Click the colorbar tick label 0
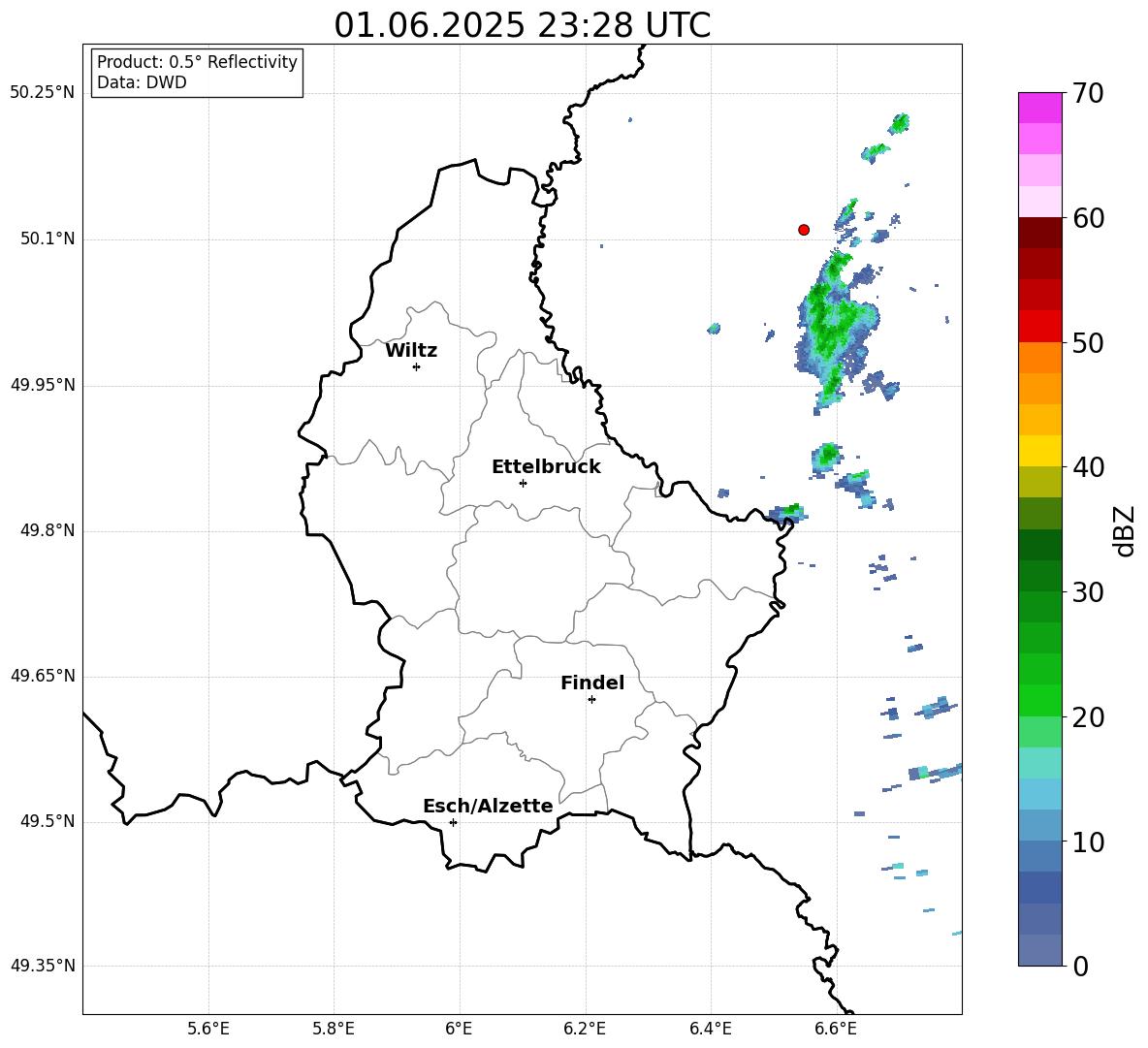1148x1048 pixels. pyautogui.click(x=1080, y=966)
